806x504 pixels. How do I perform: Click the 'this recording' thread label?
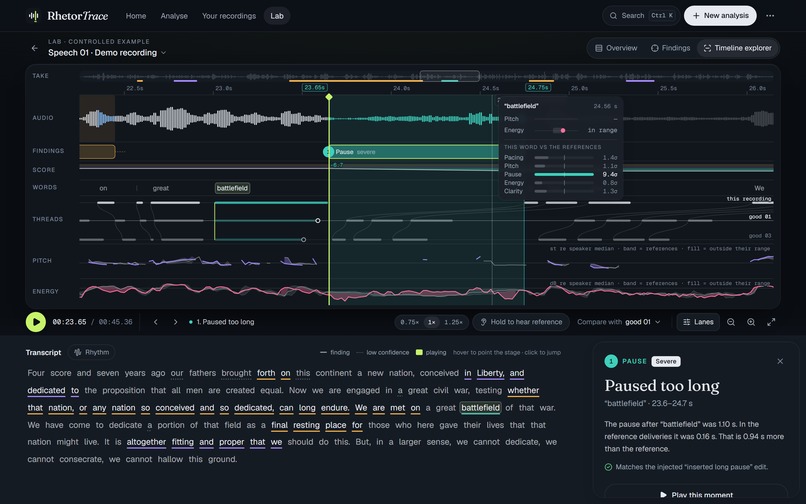click(x=749, y=199)
